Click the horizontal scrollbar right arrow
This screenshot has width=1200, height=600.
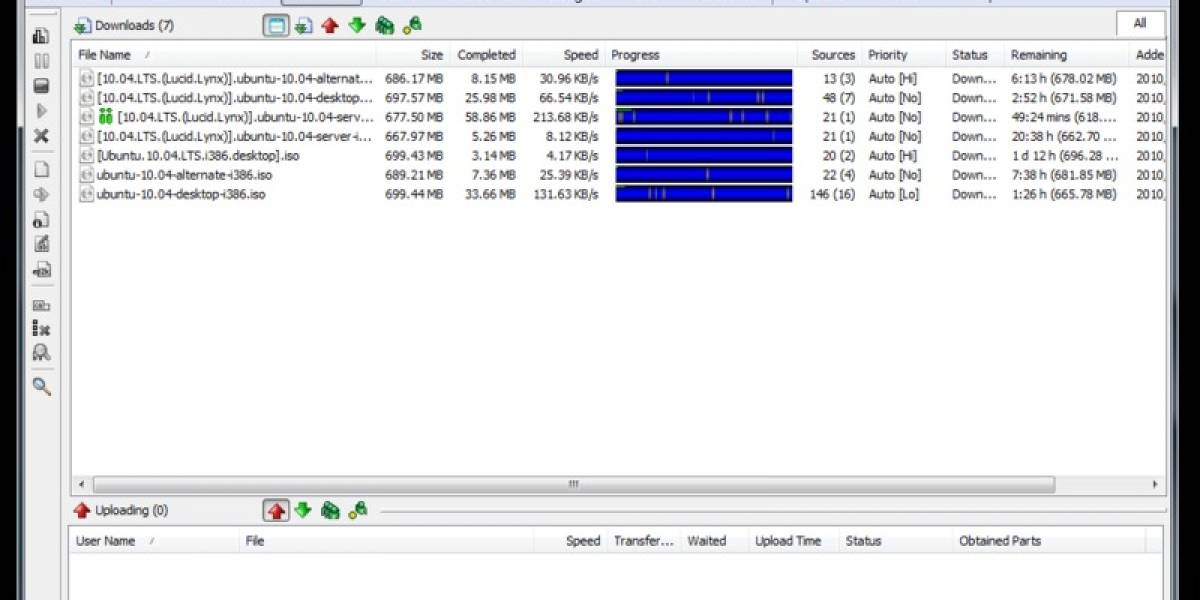(1155, 484)
